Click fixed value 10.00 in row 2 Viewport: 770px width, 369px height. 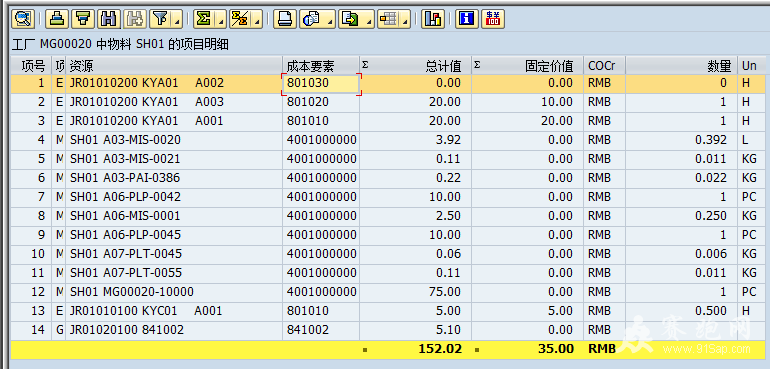point(527,102)
